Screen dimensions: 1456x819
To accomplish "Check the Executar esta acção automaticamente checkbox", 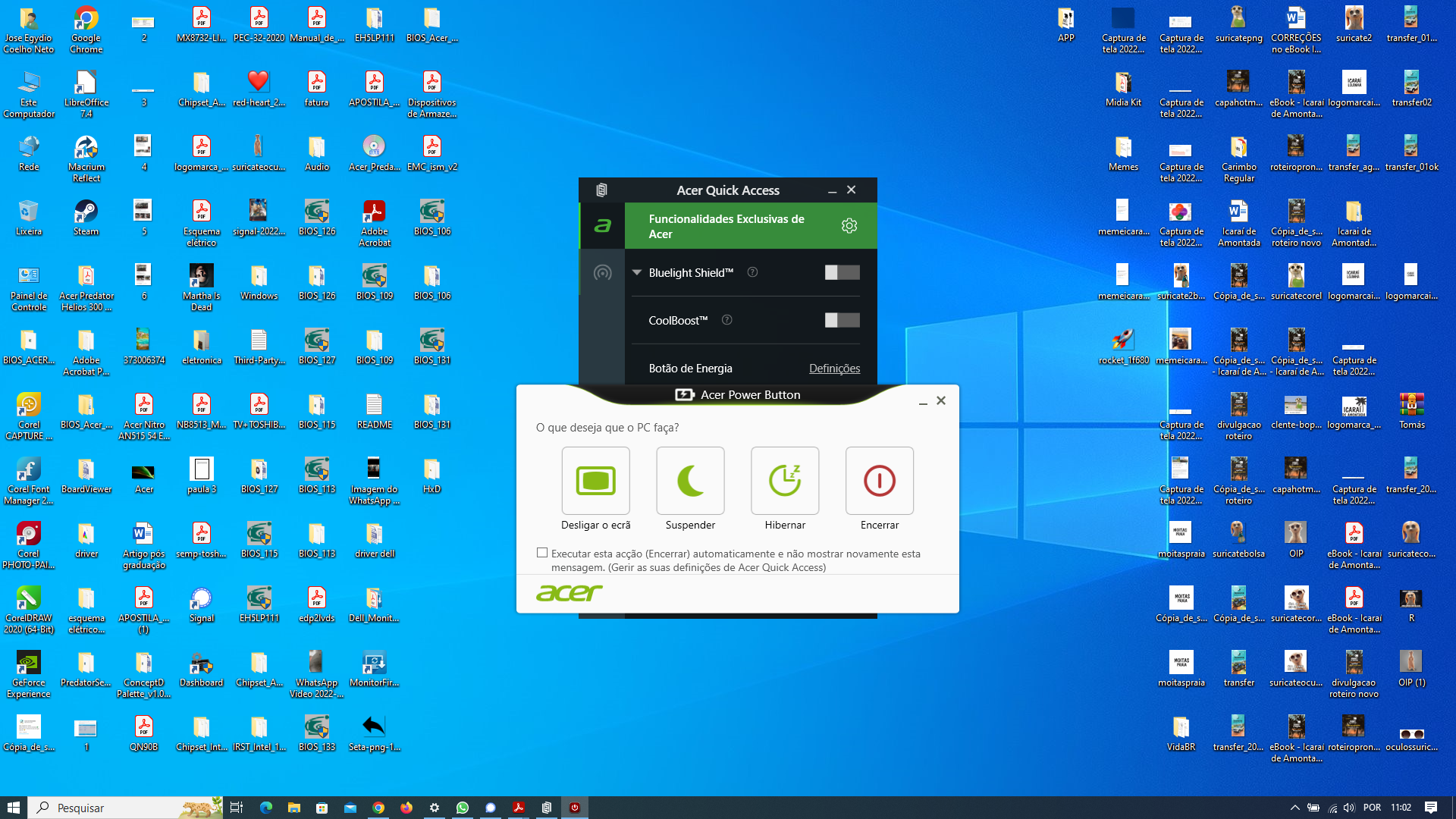I will [x=542, y=553].
